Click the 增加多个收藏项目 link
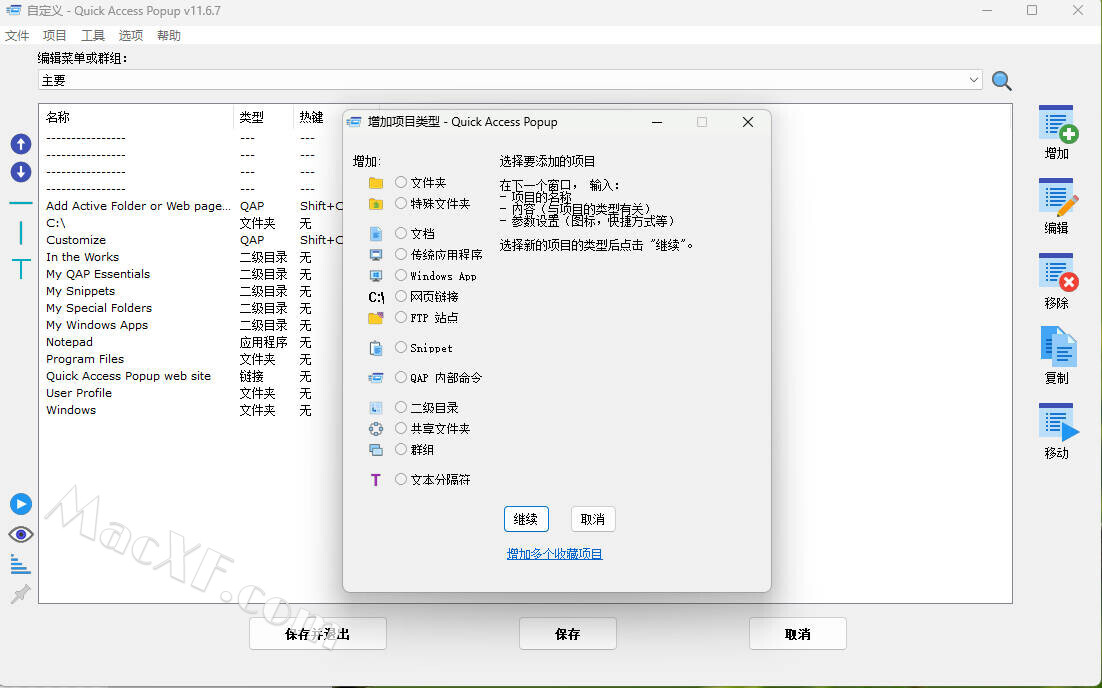This screenshot has height=688, width=1102. coord(554,553)
